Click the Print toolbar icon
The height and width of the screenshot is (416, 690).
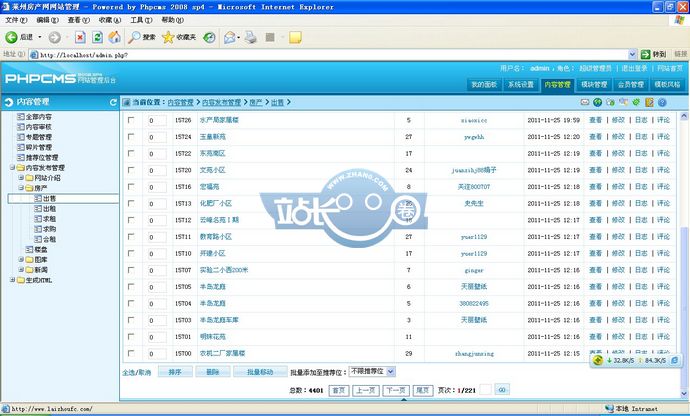coord(251,37)
